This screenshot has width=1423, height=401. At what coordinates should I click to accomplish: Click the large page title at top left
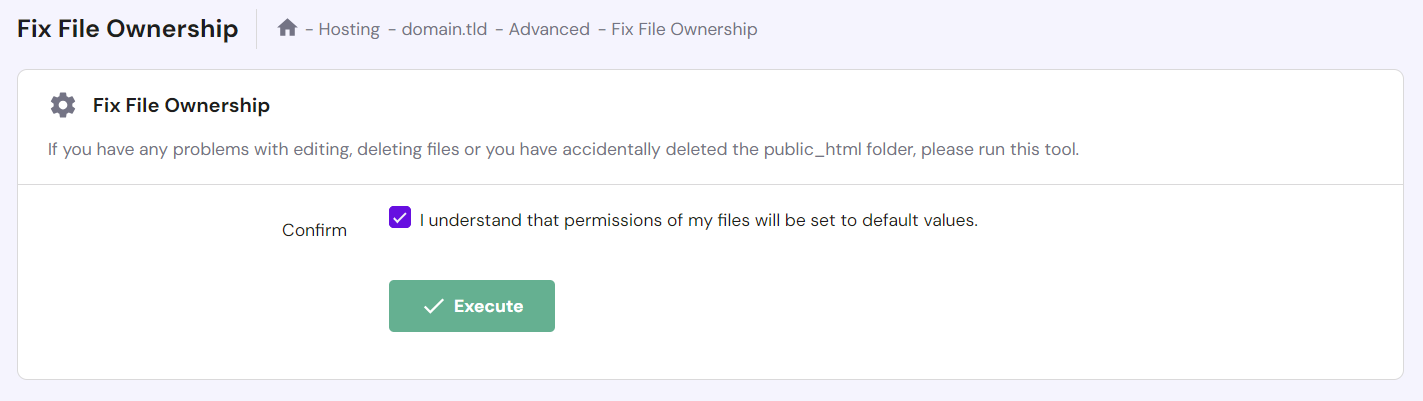(127, 29)
